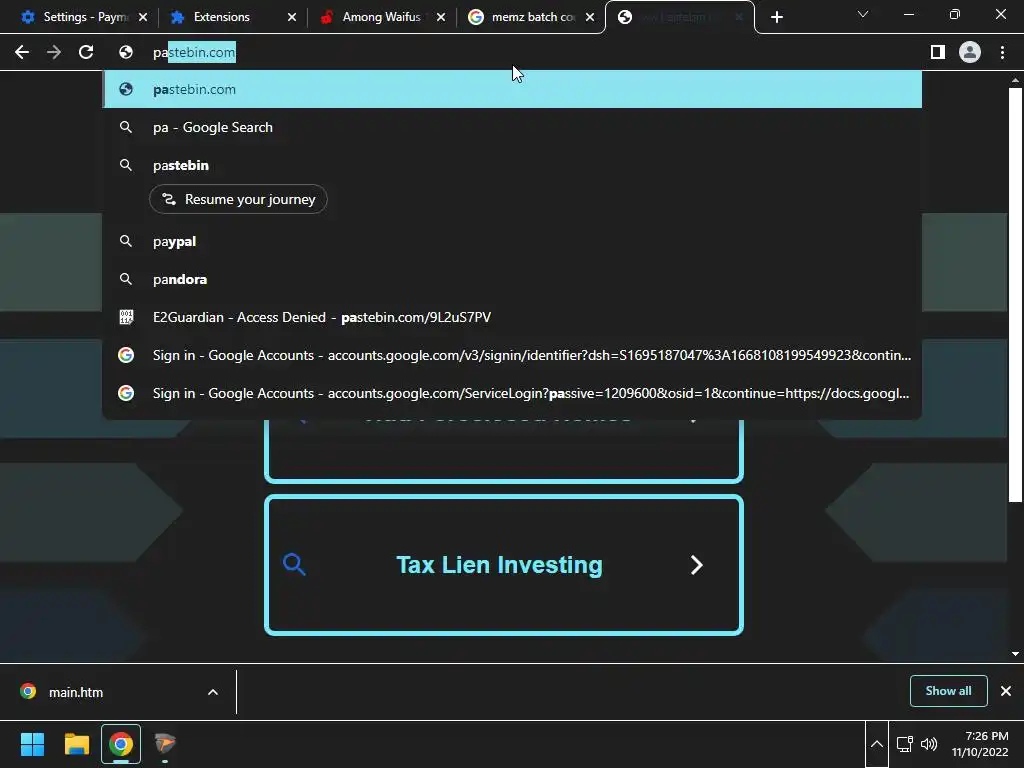Select the pastebin search suggestion
The width and height of the screenshot is (1024, 768).
tap(512, 165)
